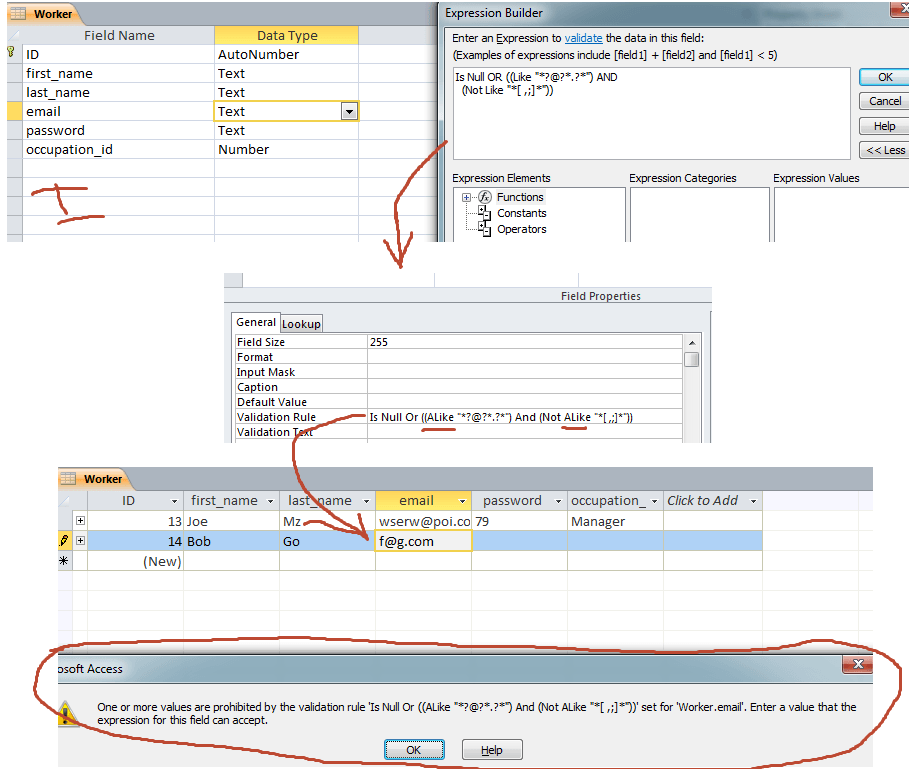Image resolution: width=909 pixels, height=769 pixels.
Task: Click the pencil edit indicator on row 14
Action: point(65,541)
